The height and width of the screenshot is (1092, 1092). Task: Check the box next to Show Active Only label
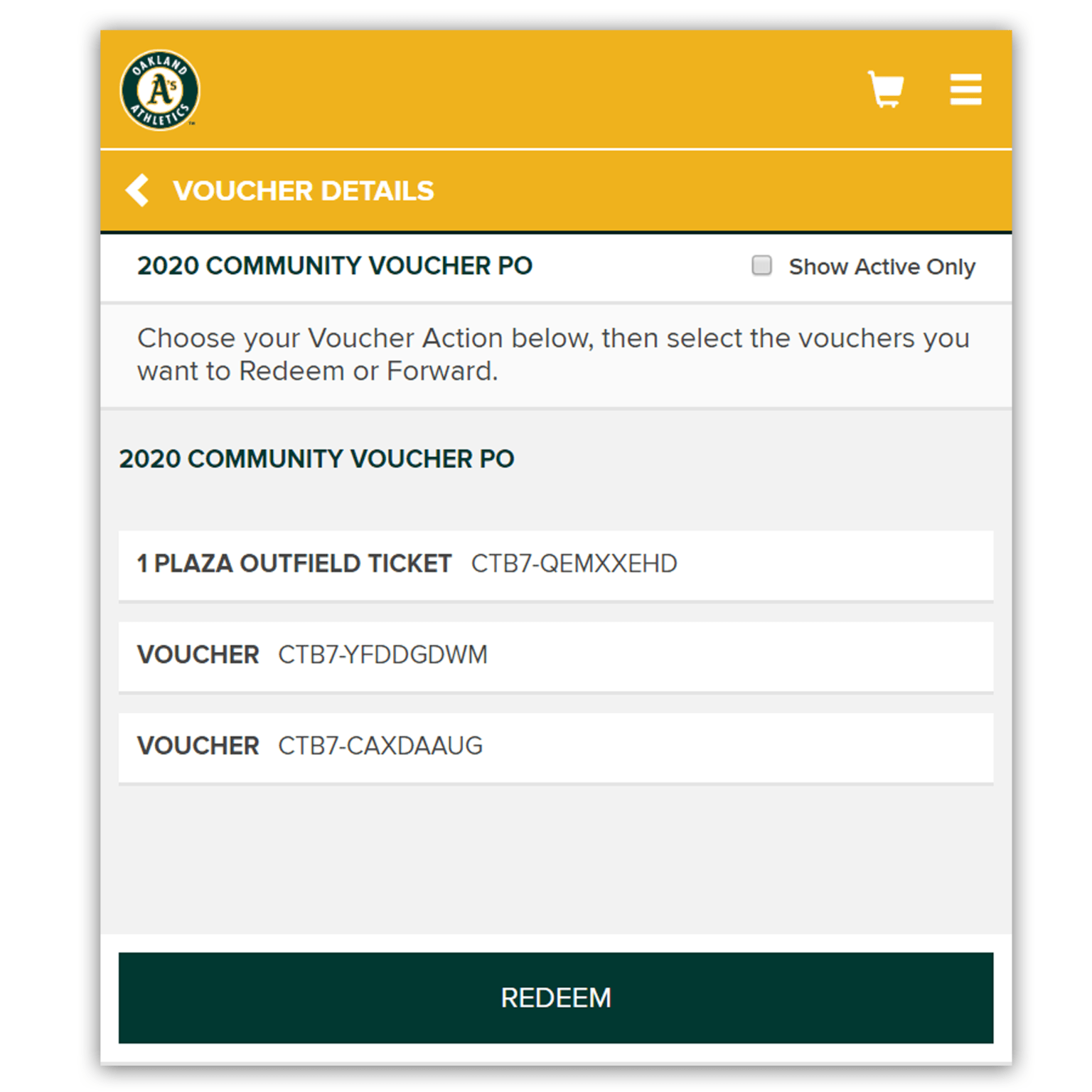(761, 265)
